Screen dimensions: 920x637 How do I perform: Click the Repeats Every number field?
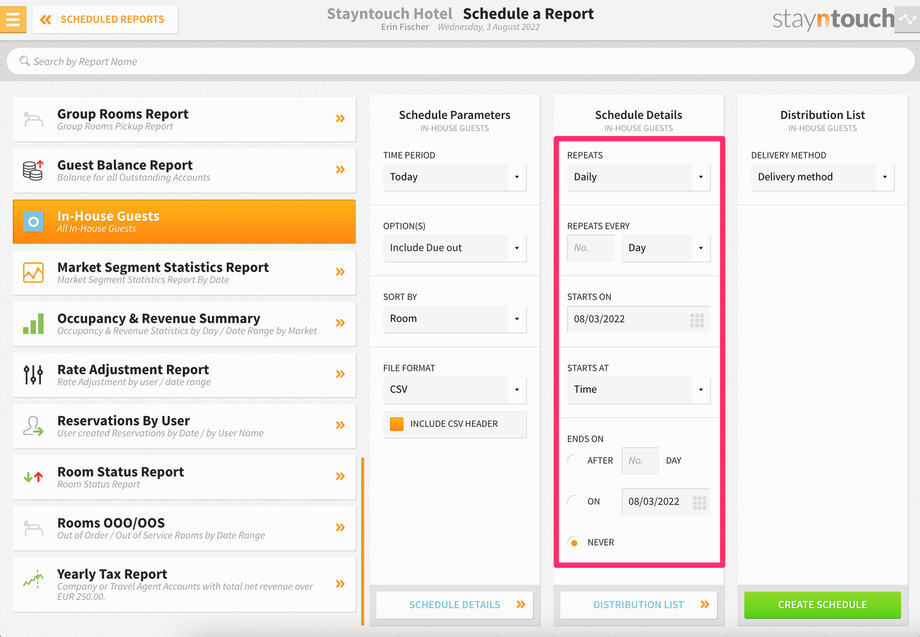tap(591, 248)
